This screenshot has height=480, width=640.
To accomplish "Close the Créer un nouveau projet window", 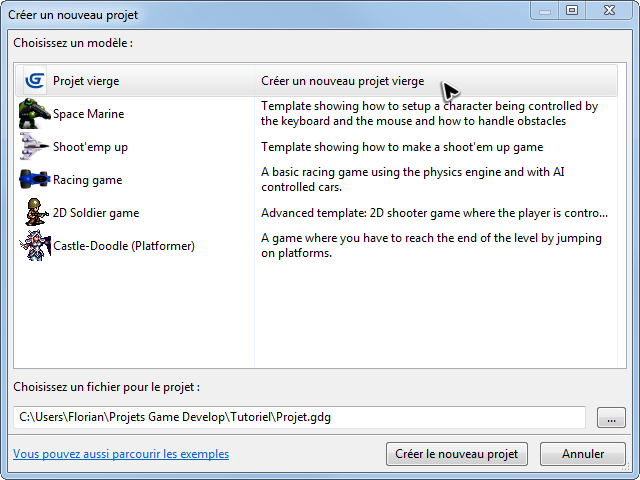I will tap(609, 11).
